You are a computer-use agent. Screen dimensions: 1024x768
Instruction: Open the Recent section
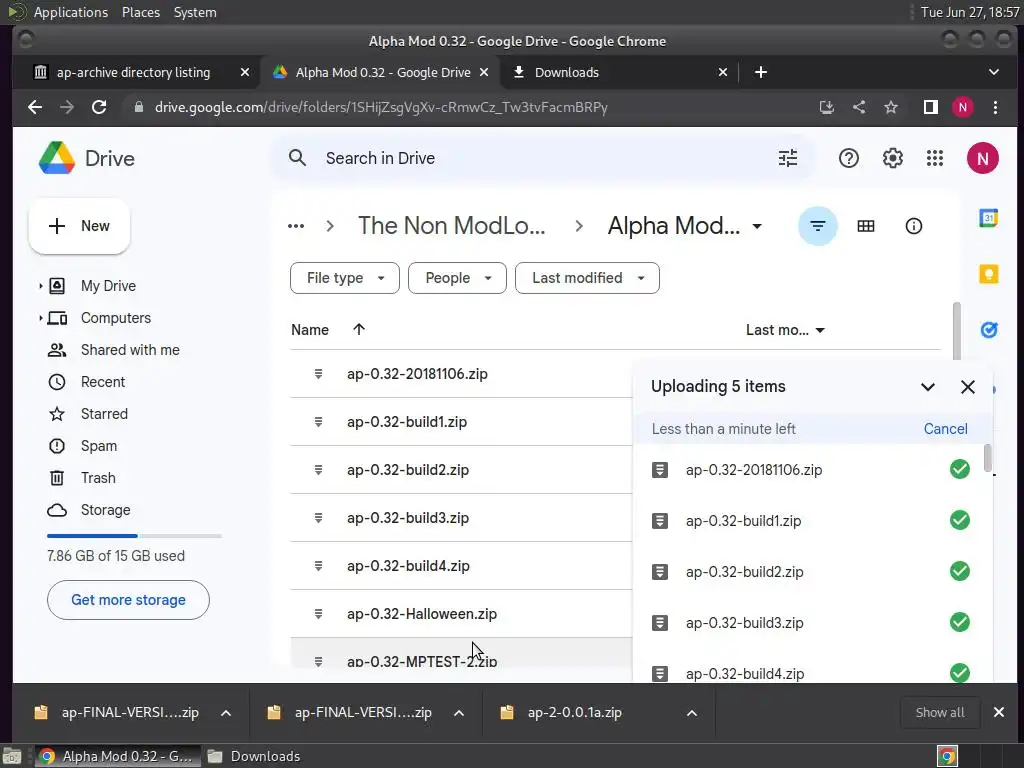(x=103, y=382)
